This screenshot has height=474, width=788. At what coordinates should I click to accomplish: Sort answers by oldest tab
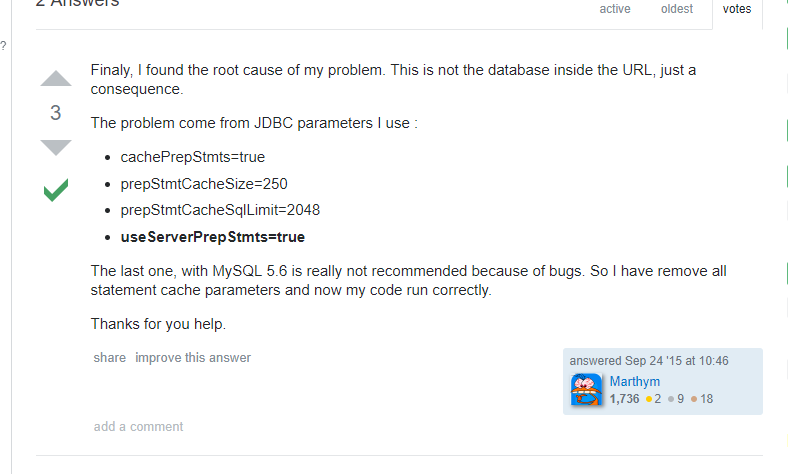tap(677, 10)
